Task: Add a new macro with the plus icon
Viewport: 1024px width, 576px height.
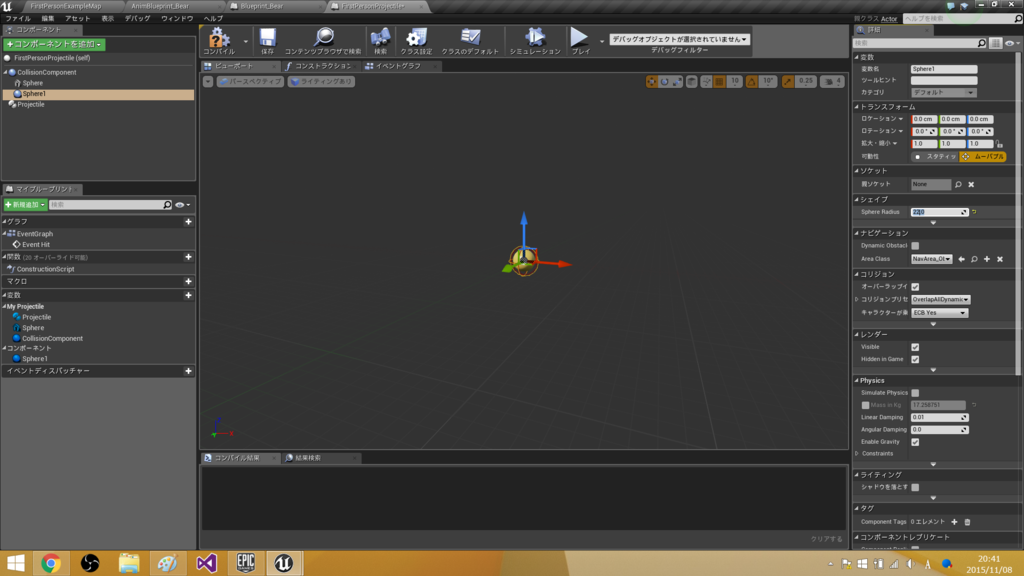Action: click(188, 281)
